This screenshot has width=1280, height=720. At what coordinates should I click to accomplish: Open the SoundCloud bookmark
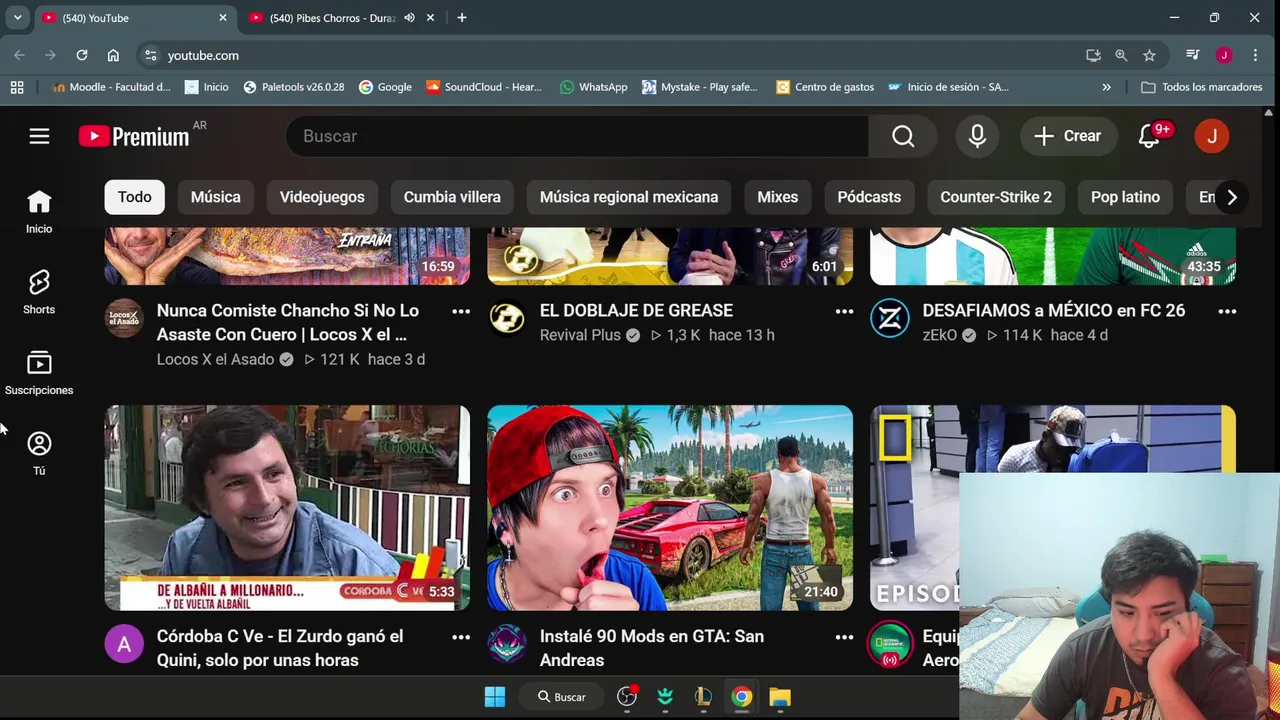pyautogui.click(x=484, y=87)
